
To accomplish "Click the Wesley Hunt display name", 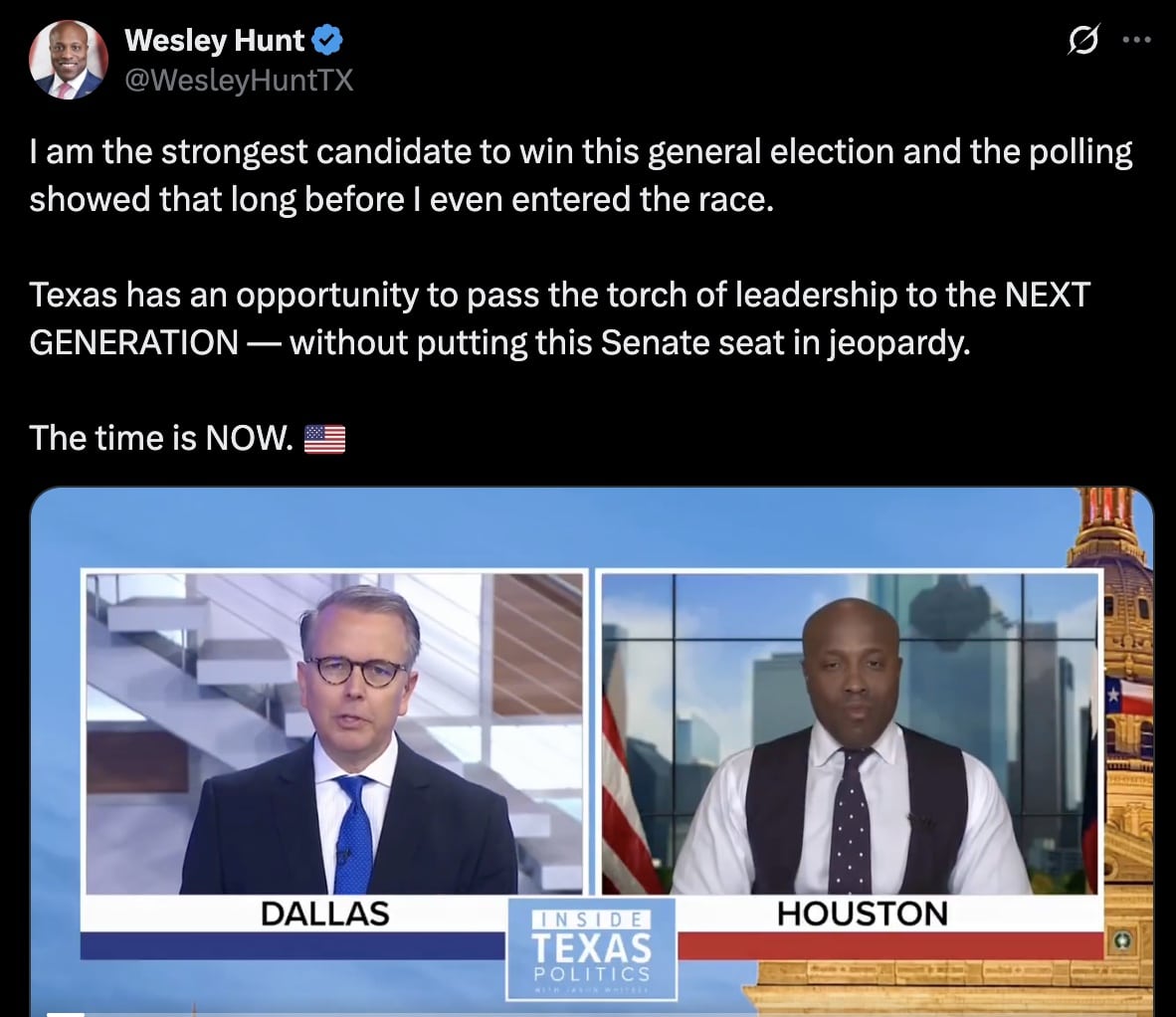I will [x=215, y=41].
